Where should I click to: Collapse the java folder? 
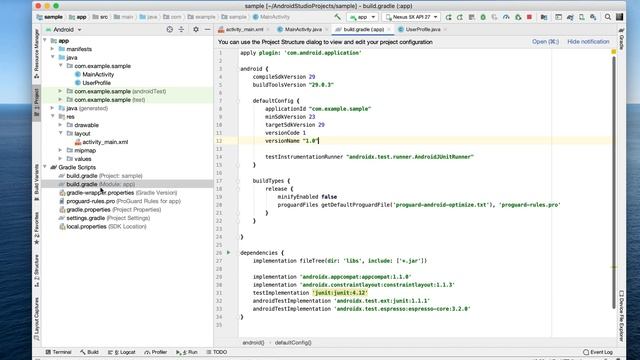[x=52, y=57]
